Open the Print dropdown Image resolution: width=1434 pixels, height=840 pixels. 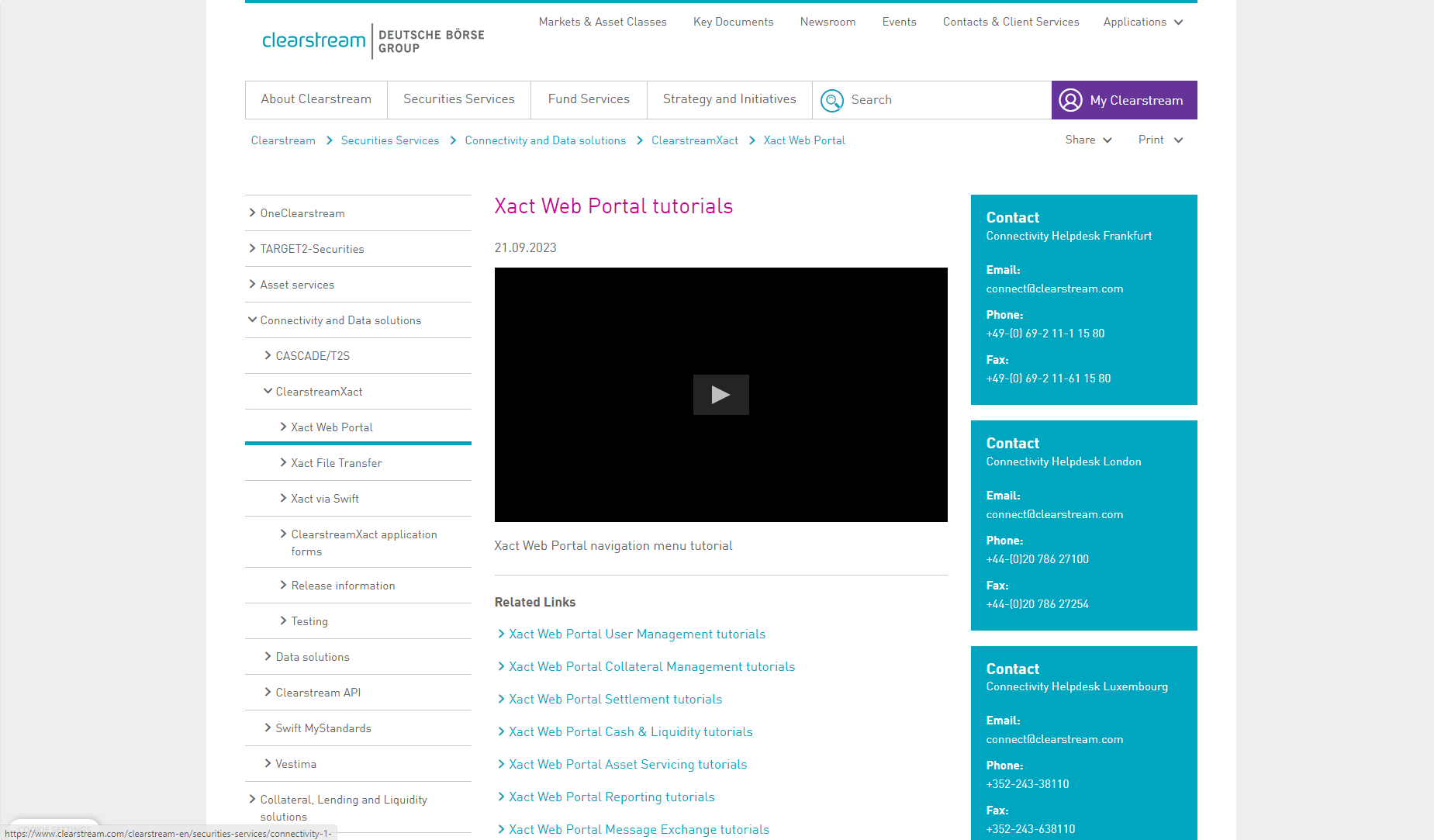(x=1159, y=140)
